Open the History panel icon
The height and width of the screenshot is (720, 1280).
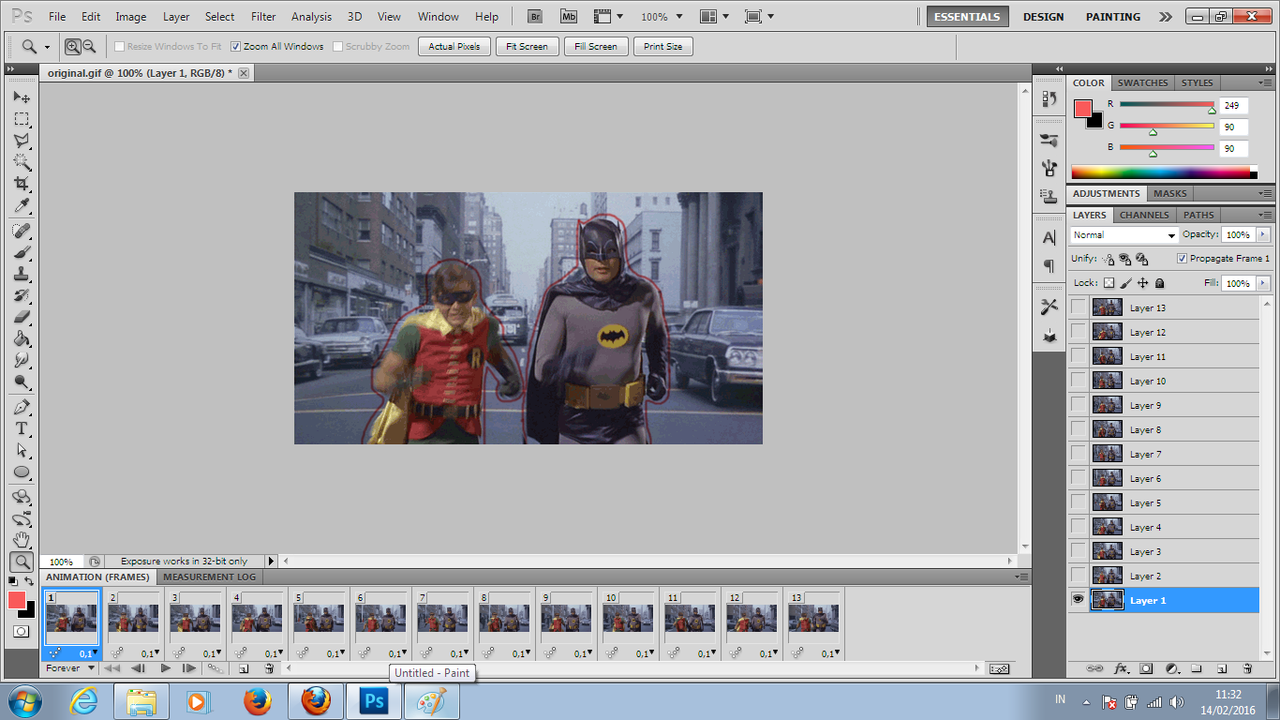point(1049,98)
